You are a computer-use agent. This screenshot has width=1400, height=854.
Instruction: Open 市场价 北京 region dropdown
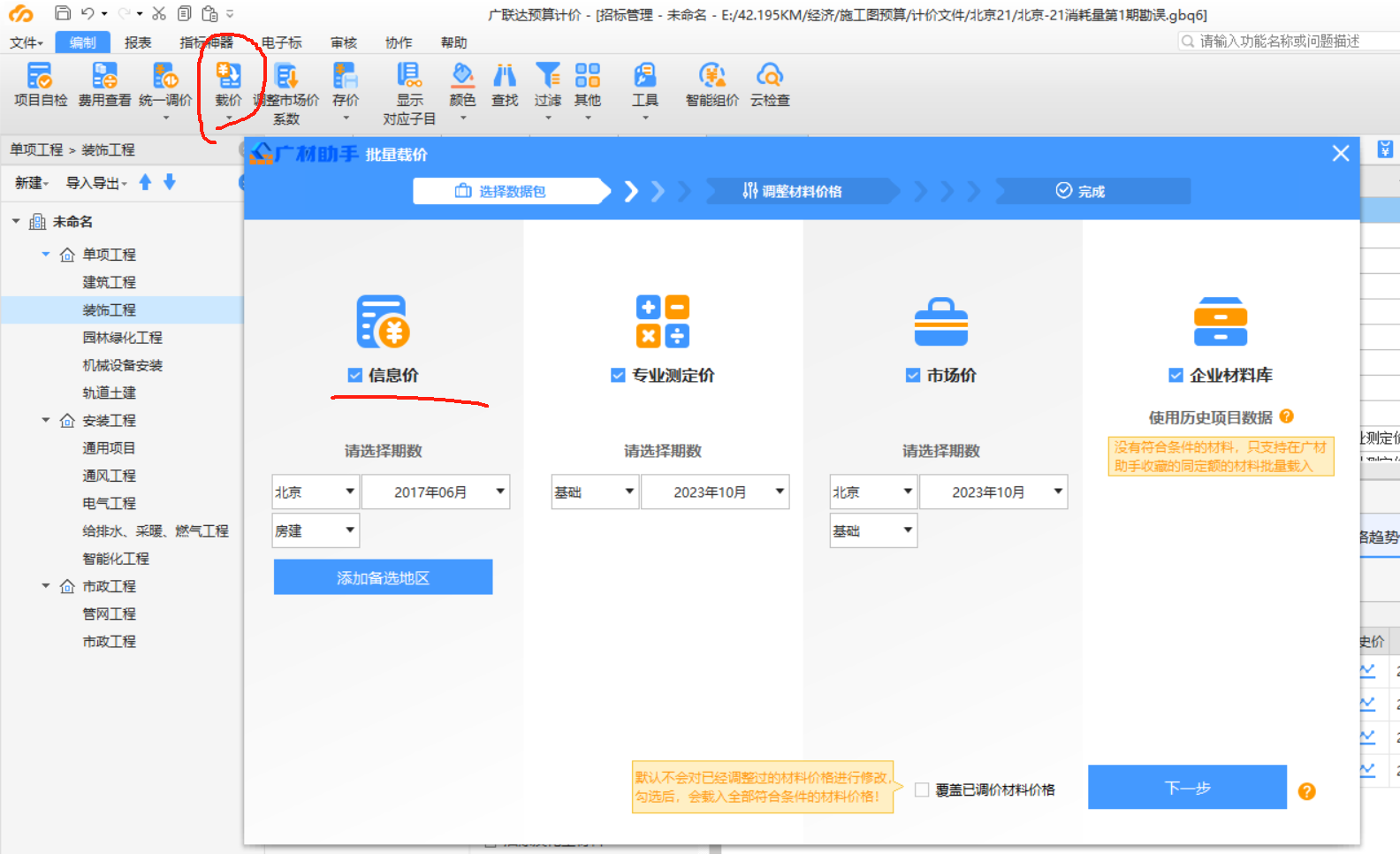point(873,492)
